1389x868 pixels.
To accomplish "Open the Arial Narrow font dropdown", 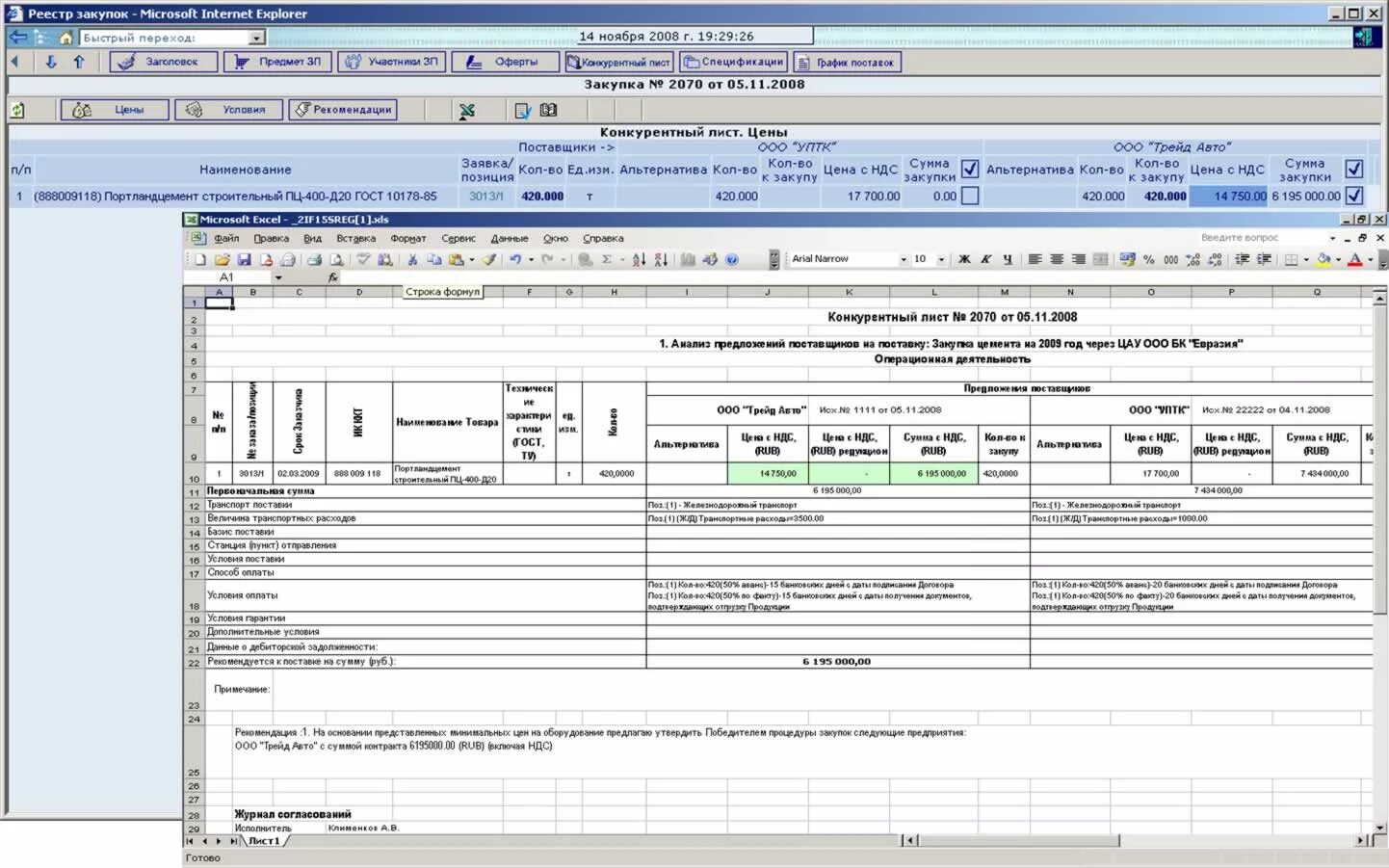I will click(904, 259).
